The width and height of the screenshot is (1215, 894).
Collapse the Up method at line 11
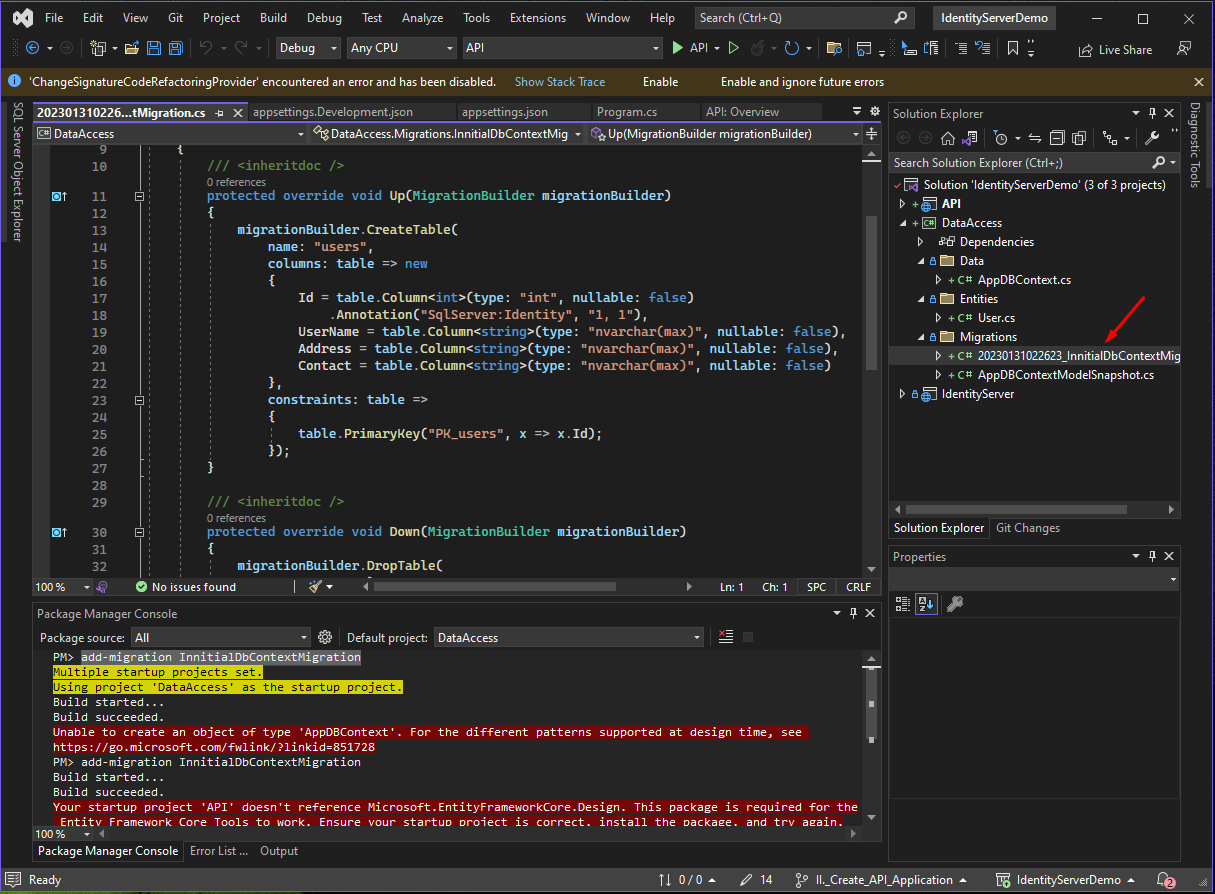(139, 197)
